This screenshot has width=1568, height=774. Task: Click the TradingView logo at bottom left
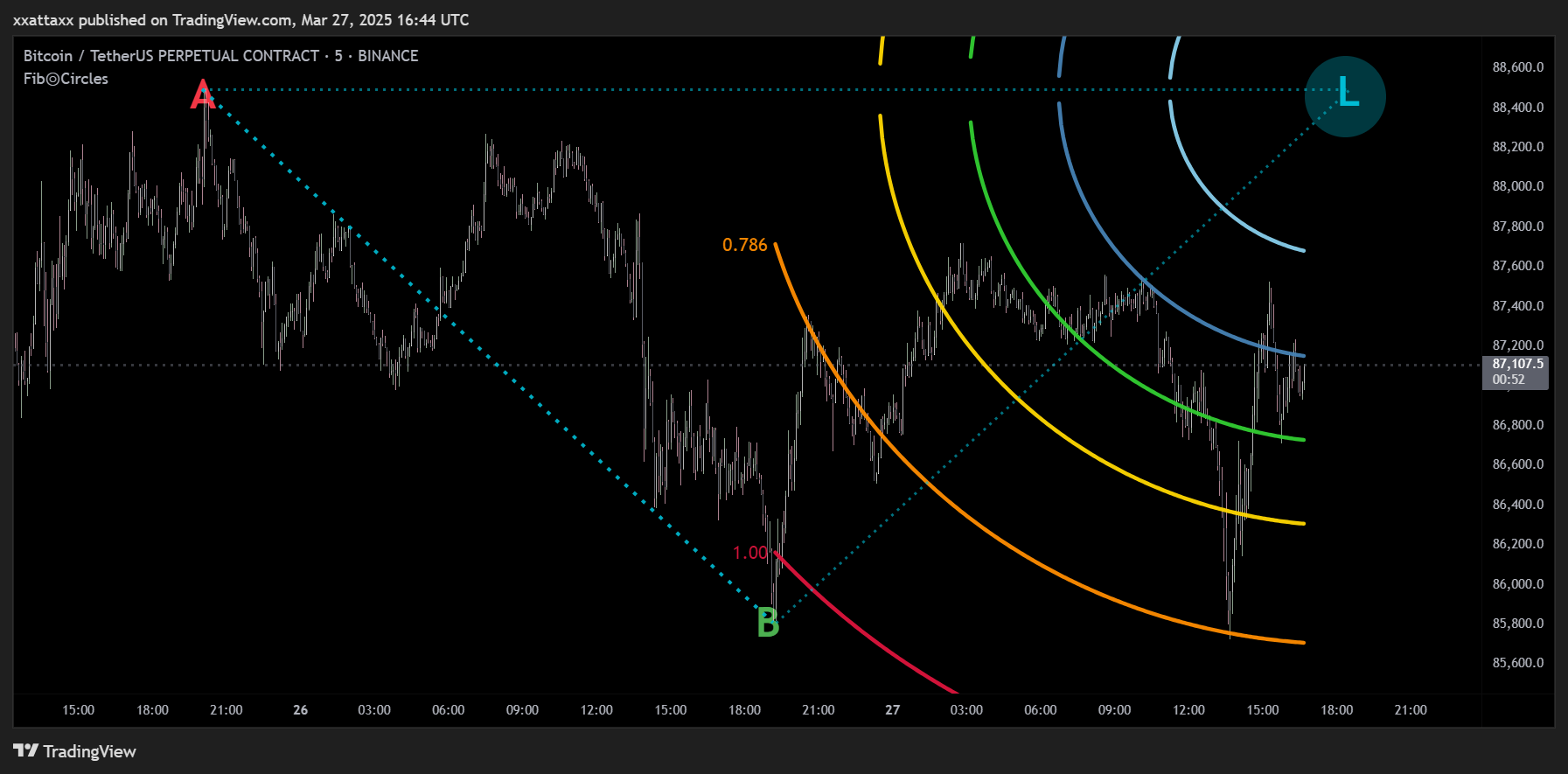point(75,751)
